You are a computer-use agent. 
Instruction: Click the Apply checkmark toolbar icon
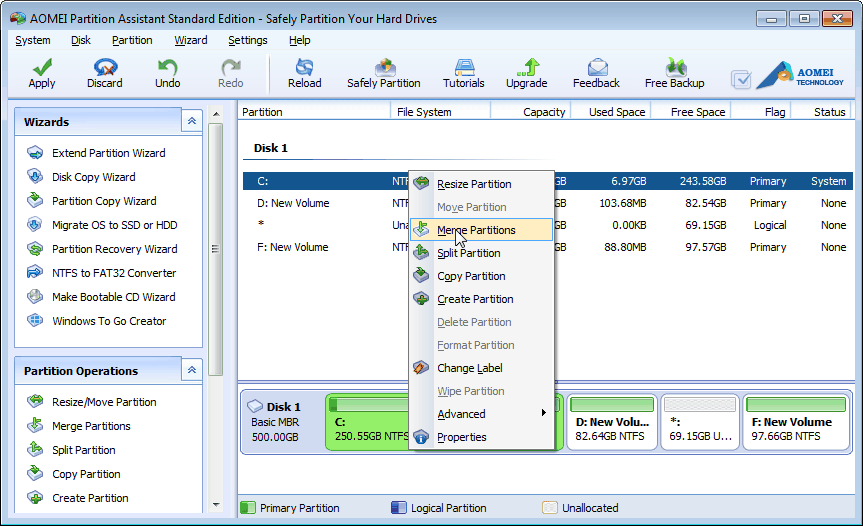42,68
